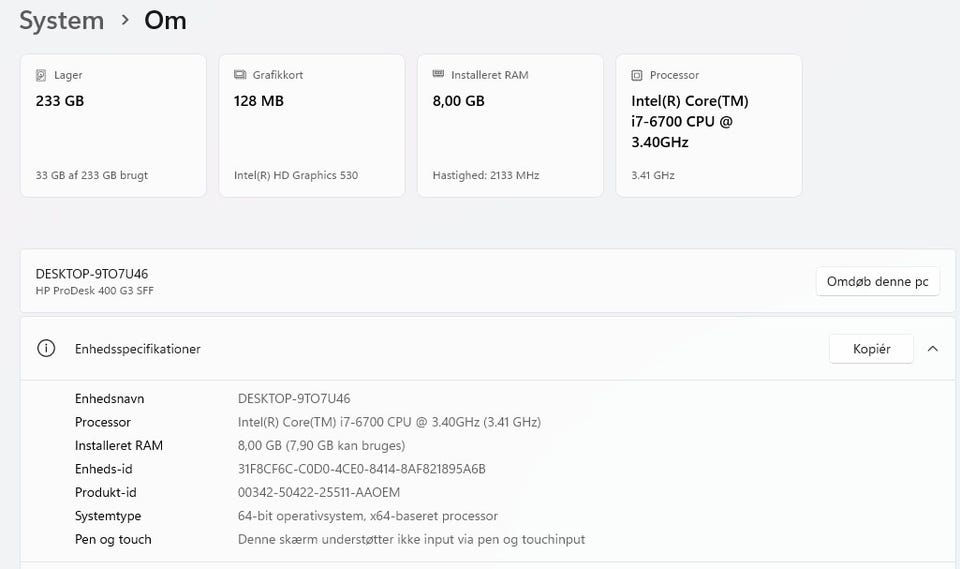Click the DESKTOP-9TO7U46 pc name heading
Image resolution: width=960 pixels, height=569 pixels.
point(92,273)
